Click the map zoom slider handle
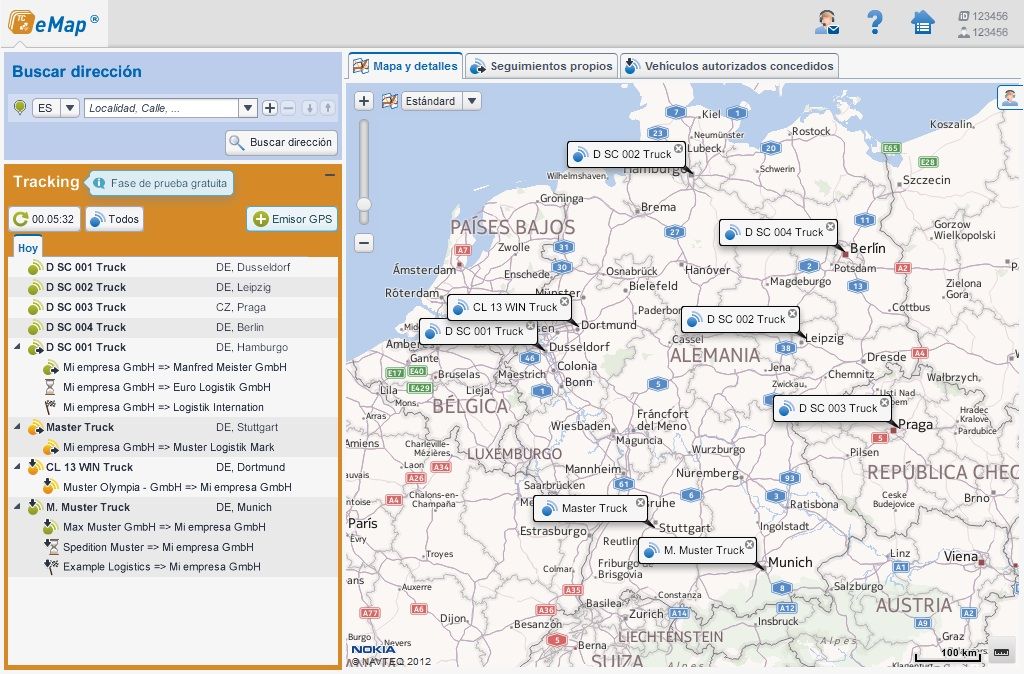 click(x=364, y=204)
